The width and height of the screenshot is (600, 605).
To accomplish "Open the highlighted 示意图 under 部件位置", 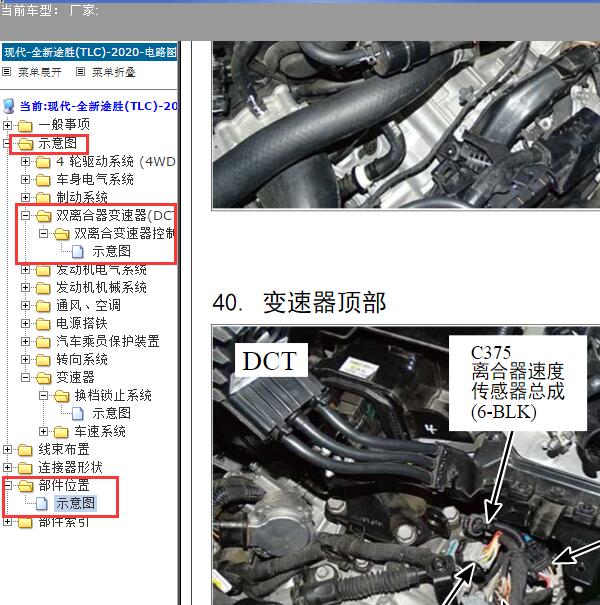I will tap(75, 503).
